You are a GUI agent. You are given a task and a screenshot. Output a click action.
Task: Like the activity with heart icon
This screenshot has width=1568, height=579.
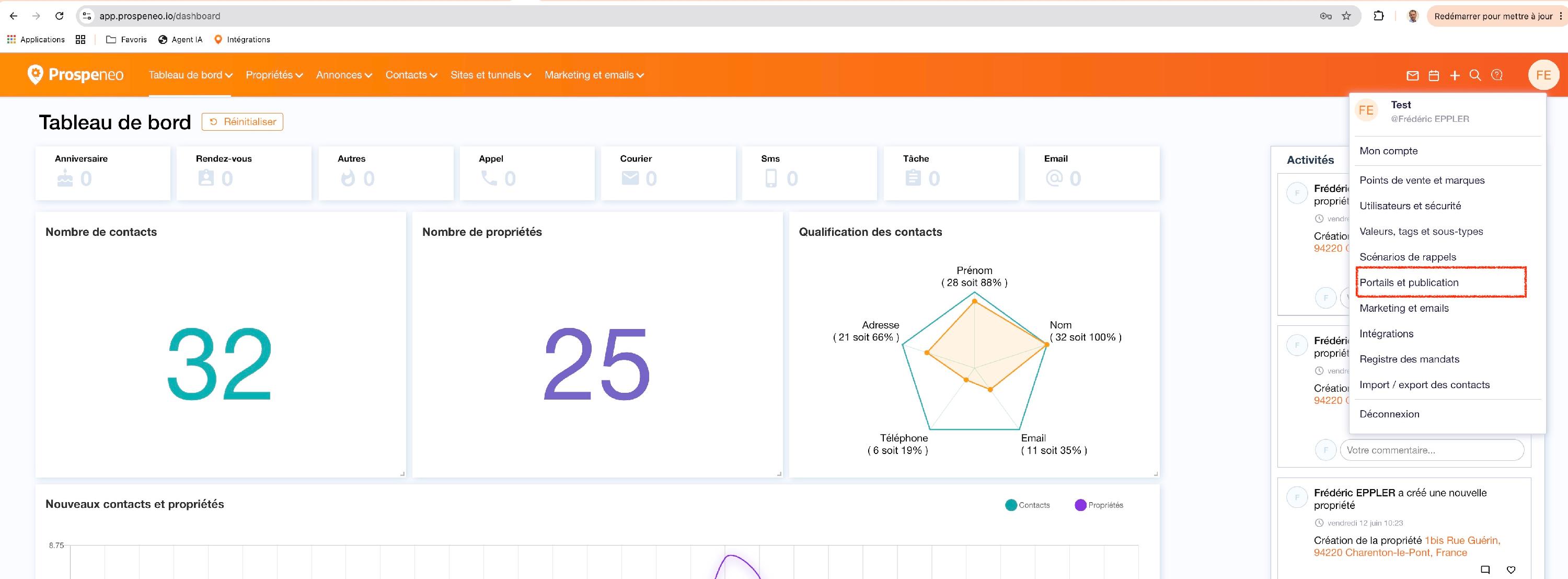(x=1511, y=570)
